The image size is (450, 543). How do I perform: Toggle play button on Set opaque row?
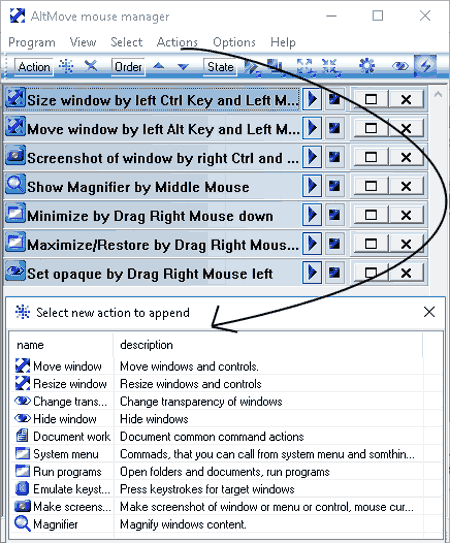point(312,273)
